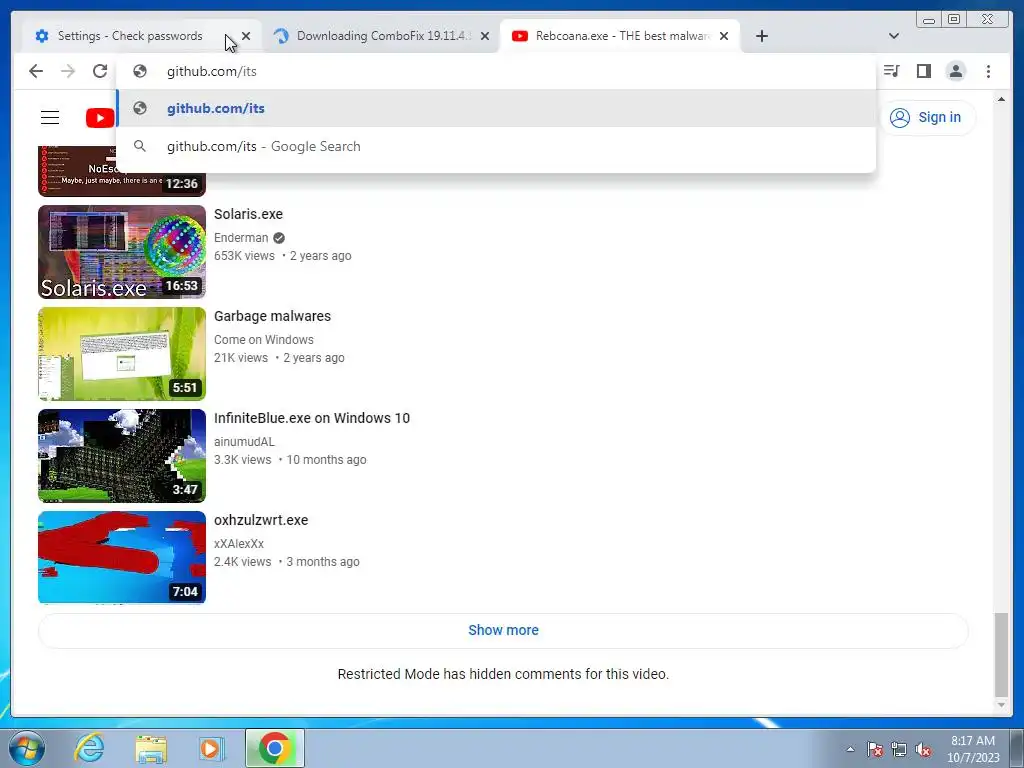Visit the Come on Windows channel
The image size is (1024, 768).
coord(264,340)
